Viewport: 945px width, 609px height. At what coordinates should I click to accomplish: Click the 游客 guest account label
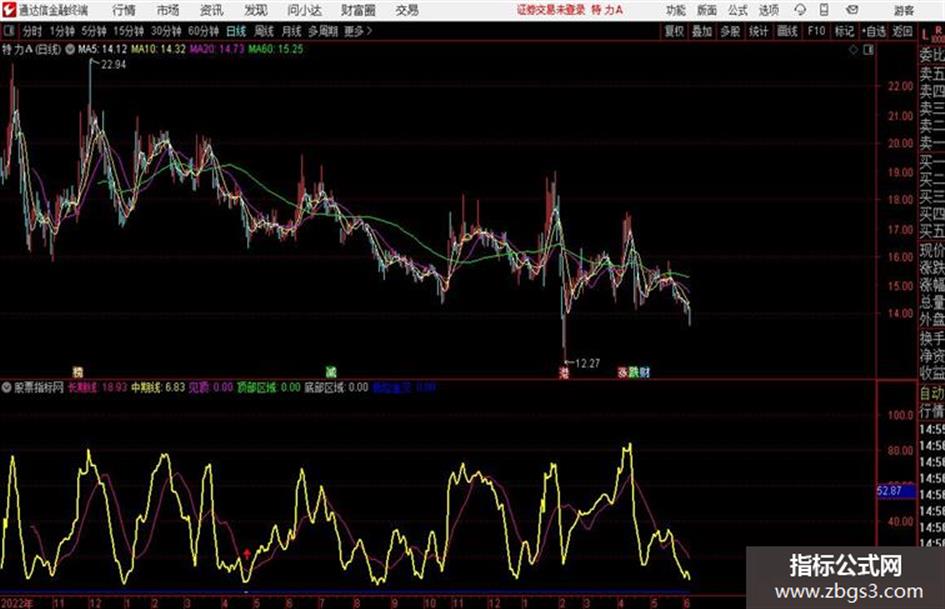point(903,10)
